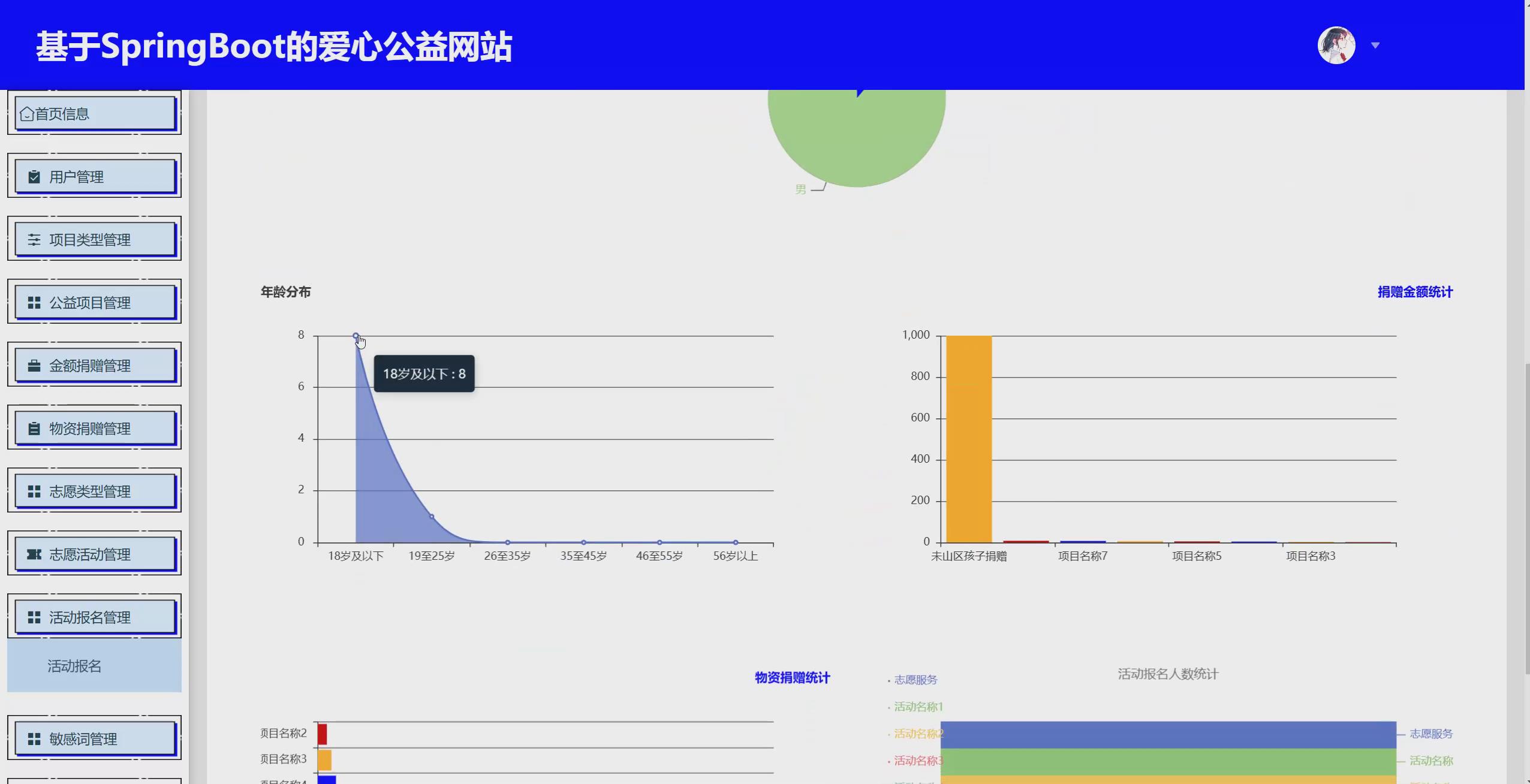
Task: Click the sliders icon beside 项目类型管理
Action: 34,240
